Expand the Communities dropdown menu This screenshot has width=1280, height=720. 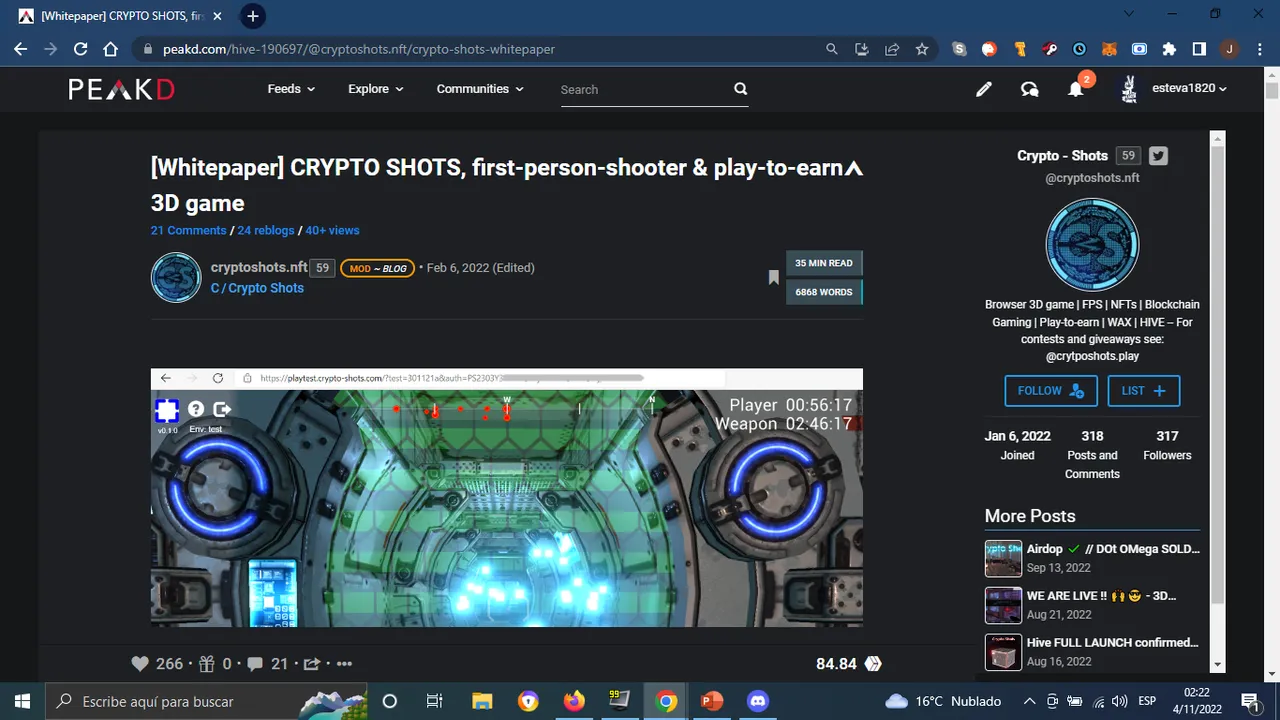click(x=480, y=89)
